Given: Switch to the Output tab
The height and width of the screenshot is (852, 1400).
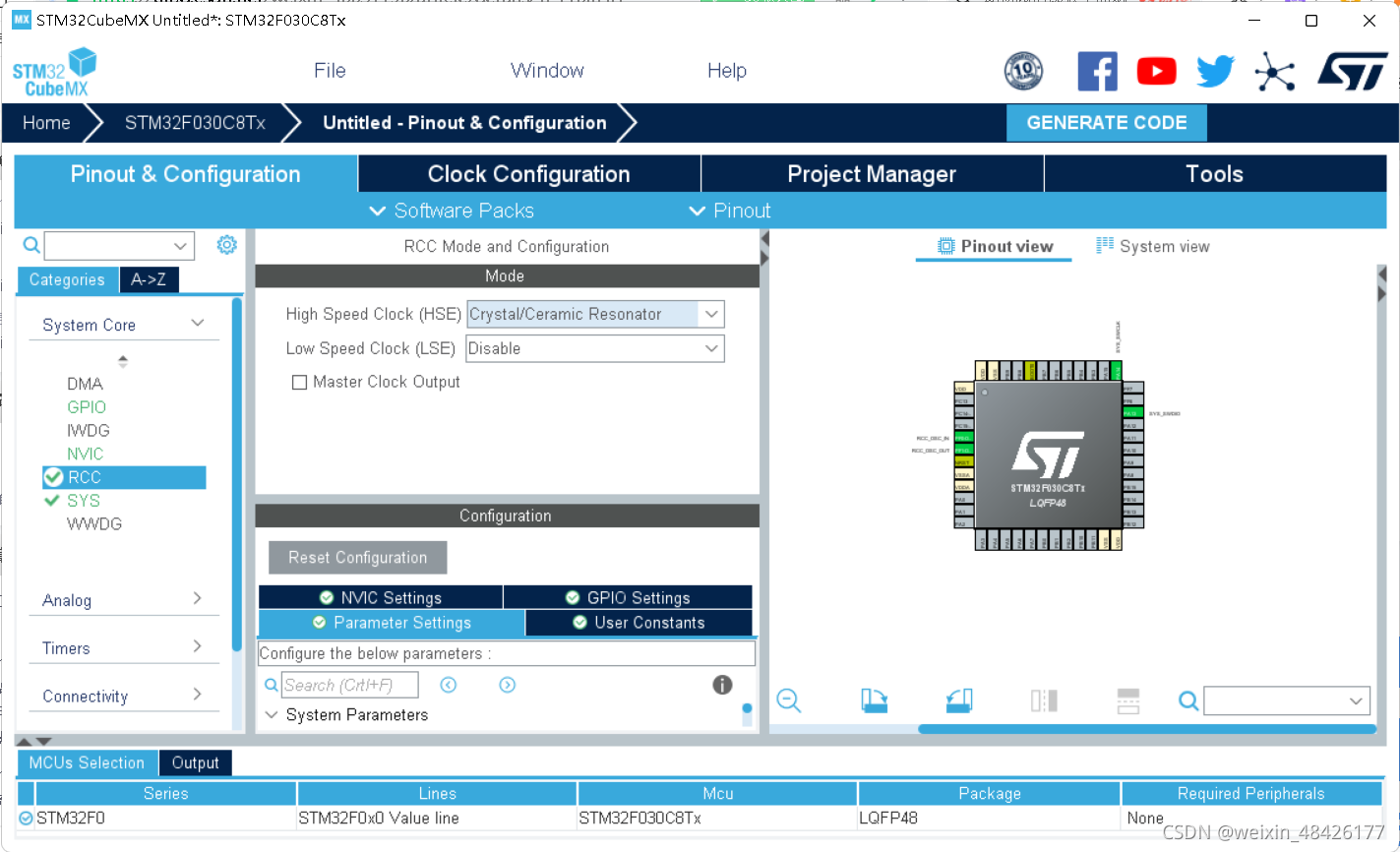Looking at the screenshot, I should pos(195,762).
